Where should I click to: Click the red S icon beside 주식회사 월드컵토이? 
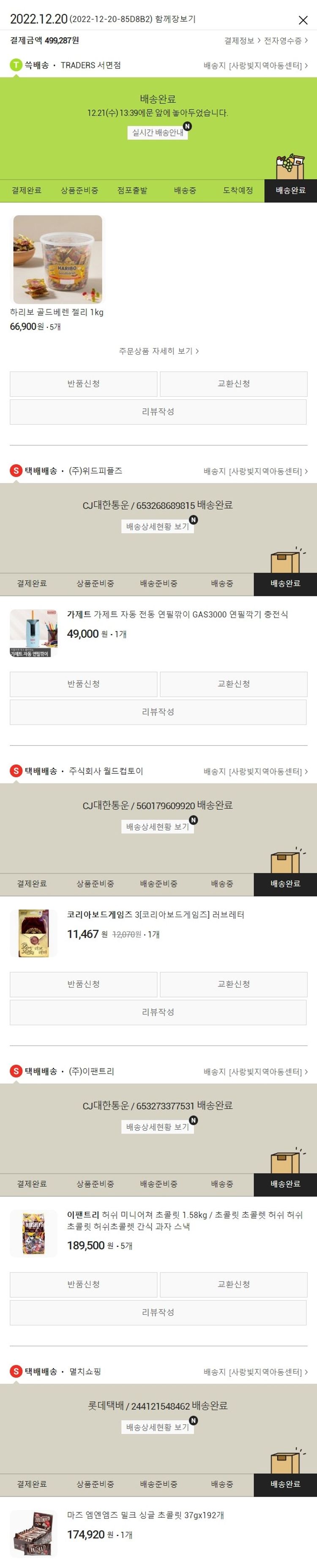[16, 770]
